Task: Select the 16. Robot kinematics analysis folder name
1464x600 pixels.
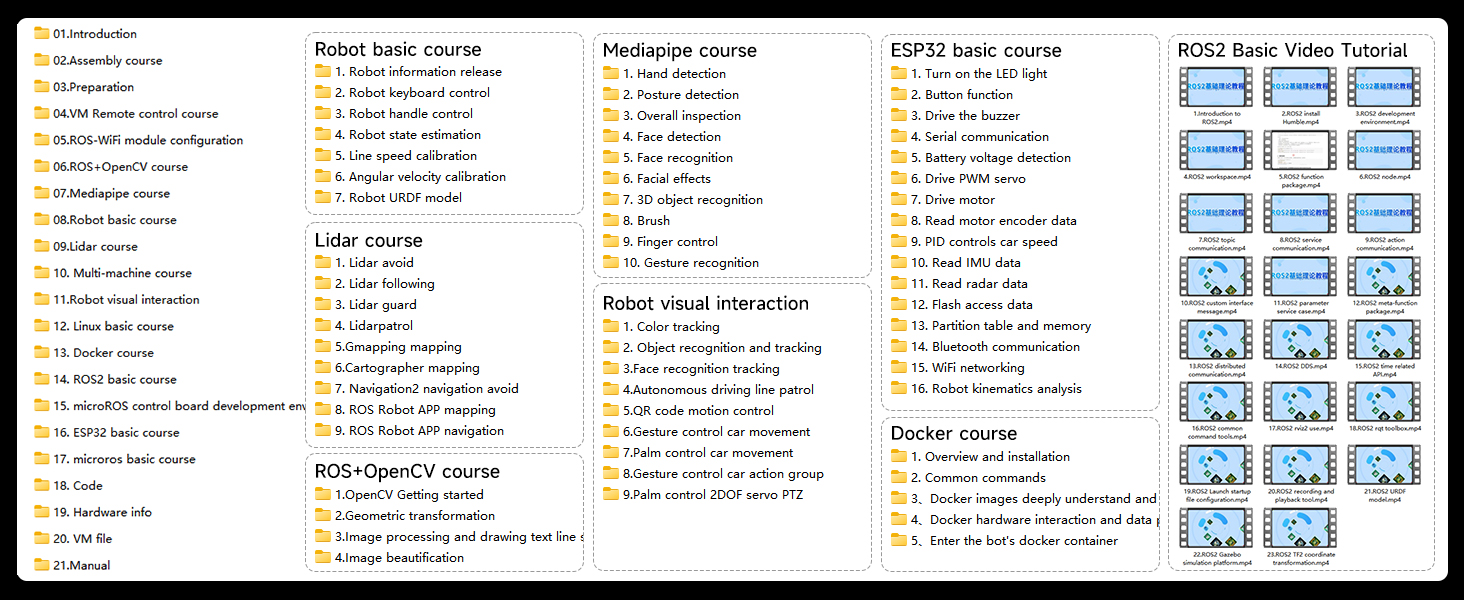Action: 996,388
